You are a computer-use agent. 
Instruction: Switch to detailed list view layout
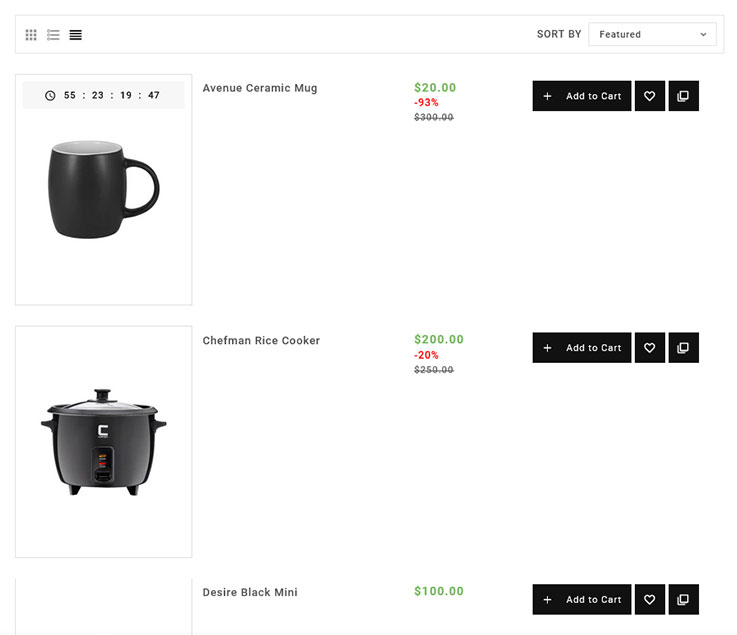point(53,35)
